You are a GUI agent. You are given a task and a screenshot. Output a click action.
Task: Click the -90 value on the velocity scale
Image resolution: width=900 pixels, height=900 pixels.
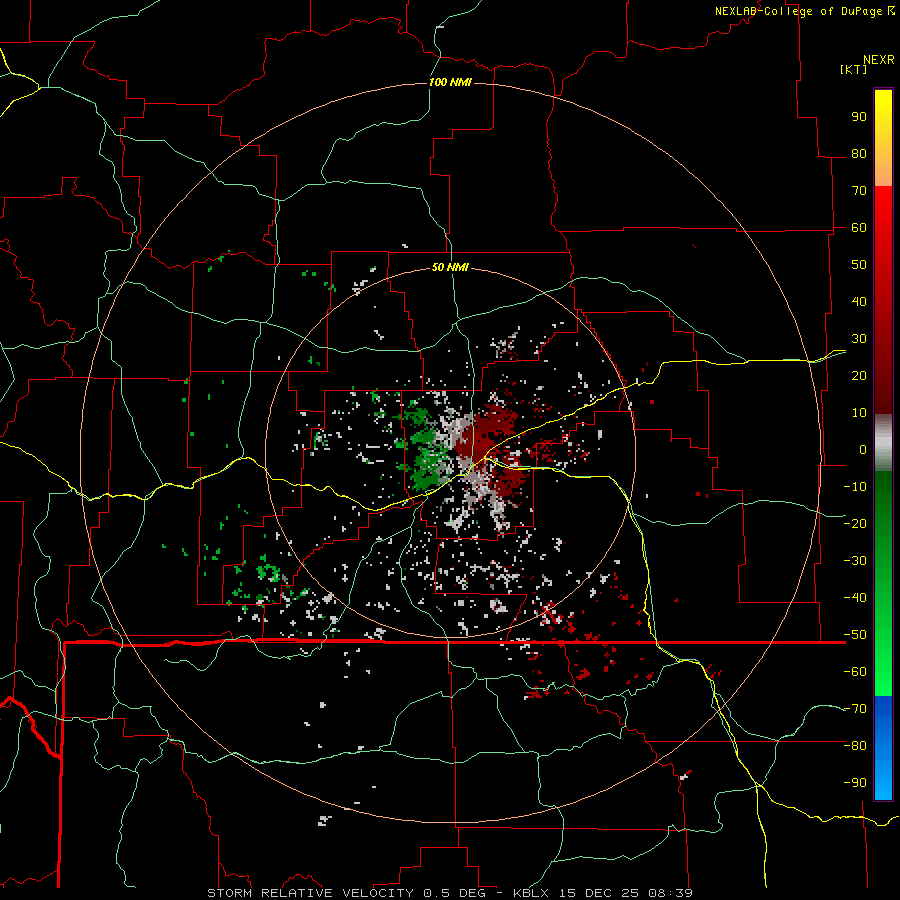(x=855, y=783)
